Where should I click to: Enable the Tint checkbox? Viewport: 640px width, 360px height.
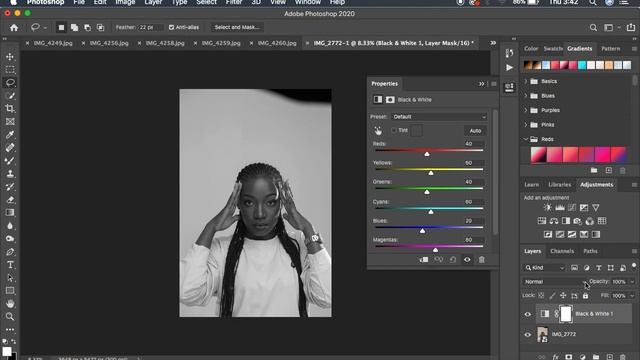[394, 131]
